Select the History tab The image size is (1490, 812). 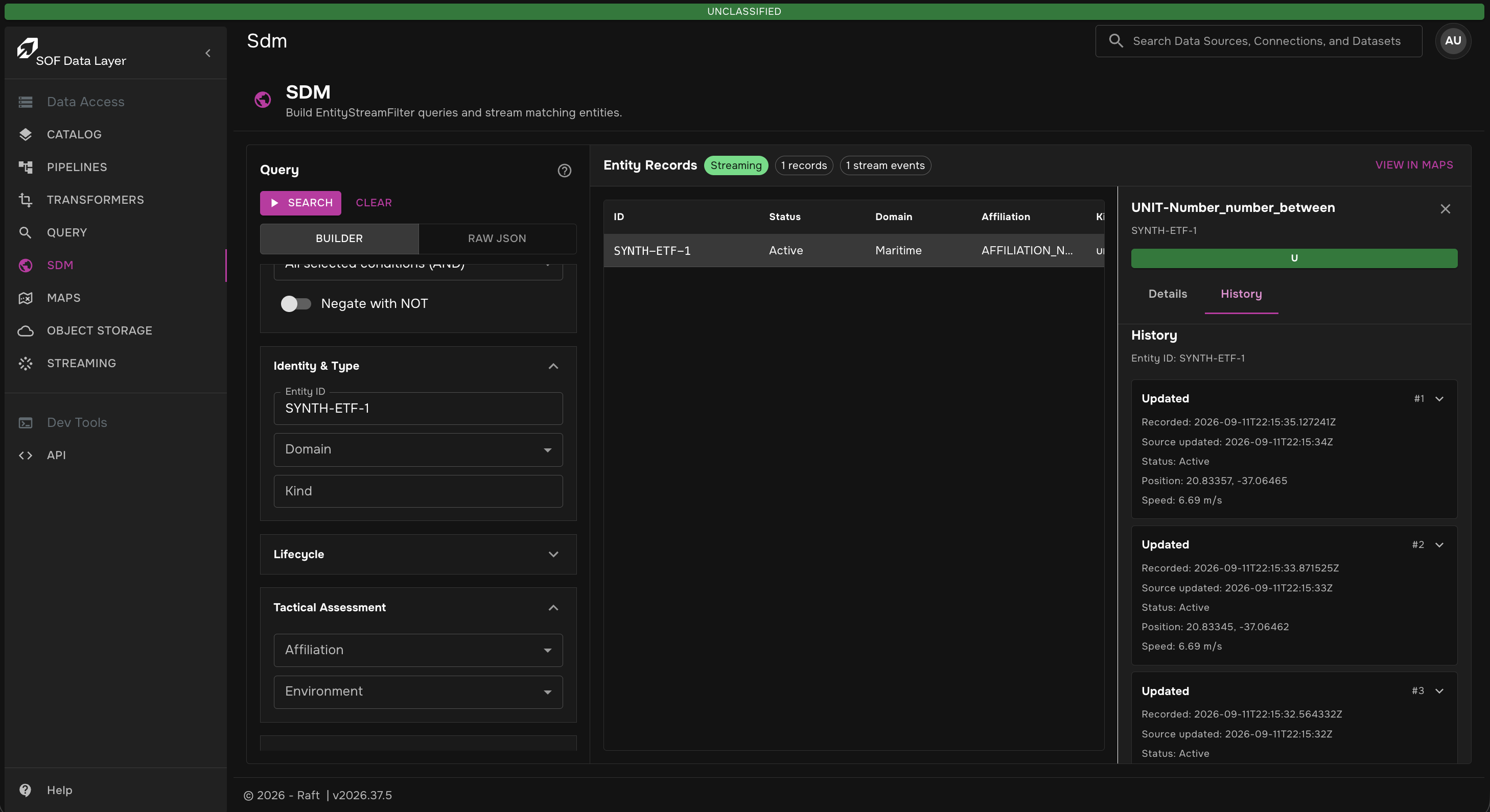pyautogui.click(x=1241, y=294)
